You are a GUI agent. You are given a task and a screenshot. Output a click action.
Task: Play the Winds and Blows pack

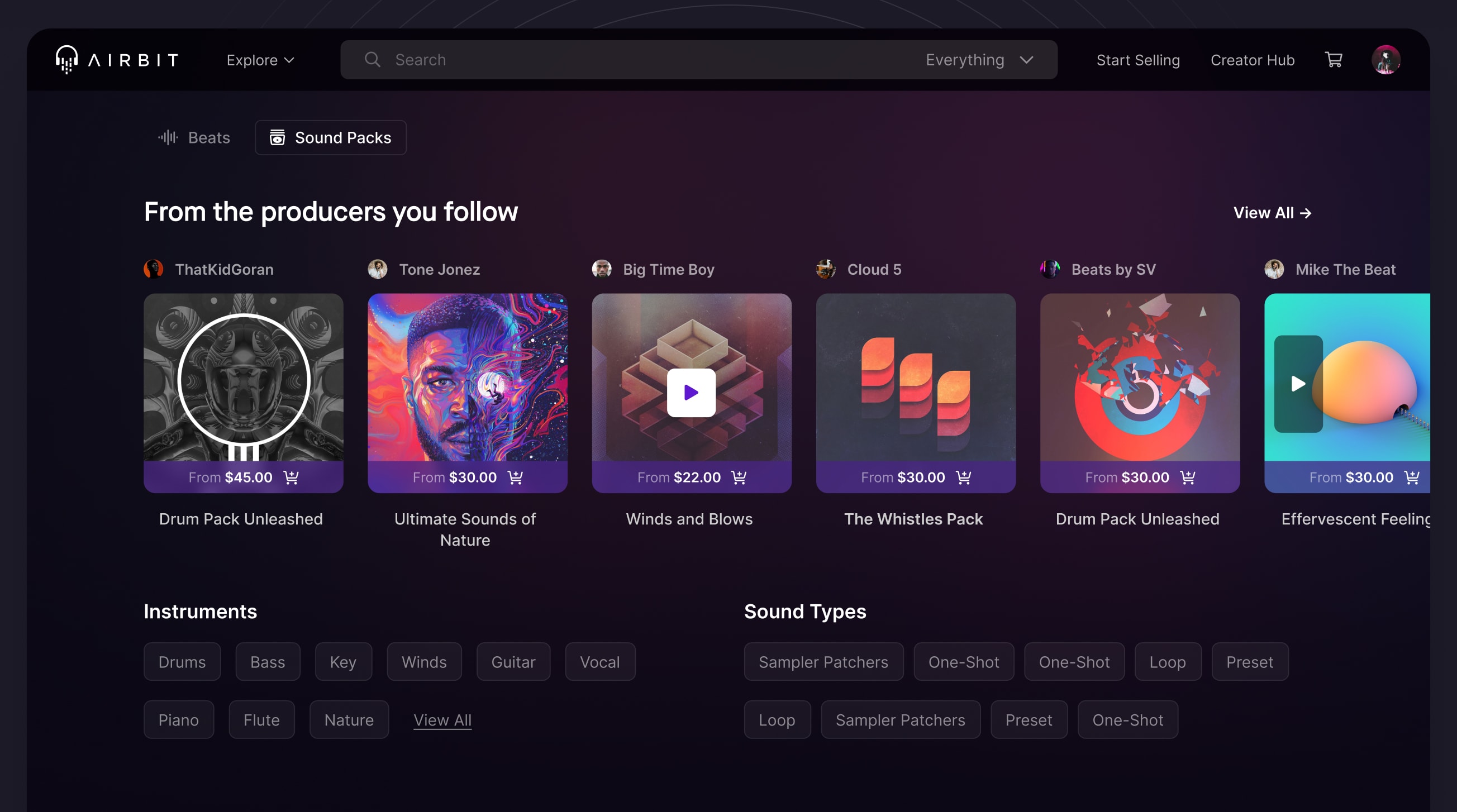tap(691, 393)
